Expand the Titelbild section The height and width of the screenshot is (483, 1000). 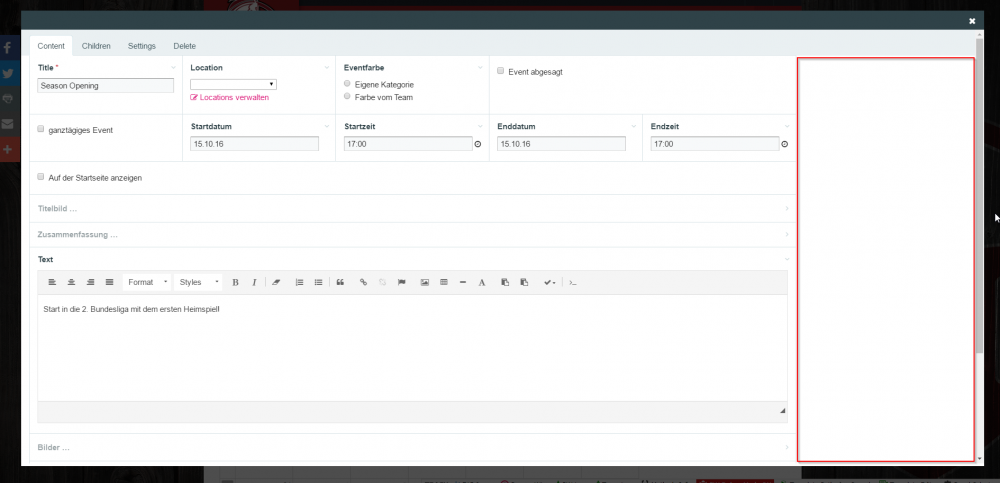click(x=58, y=208)
